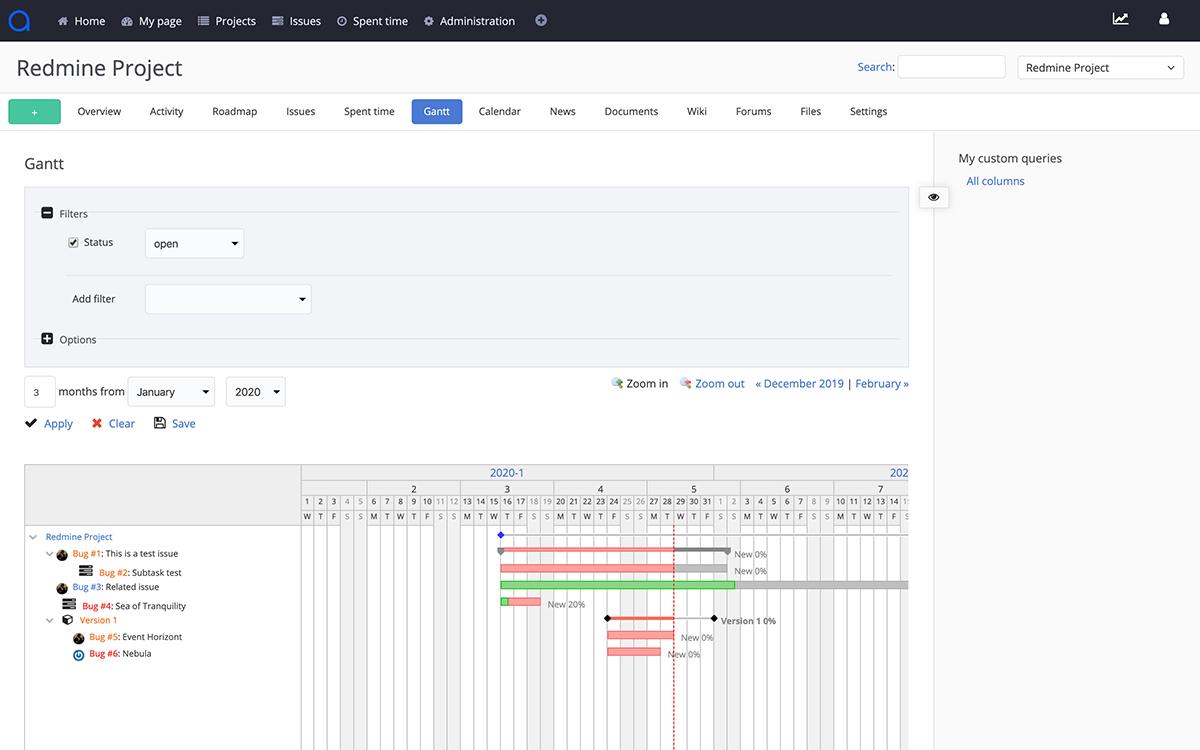Click the package icon beside Version 1
Image resolution: width=1200 pixels, height=750 pixels.
[x=68, y=620]
